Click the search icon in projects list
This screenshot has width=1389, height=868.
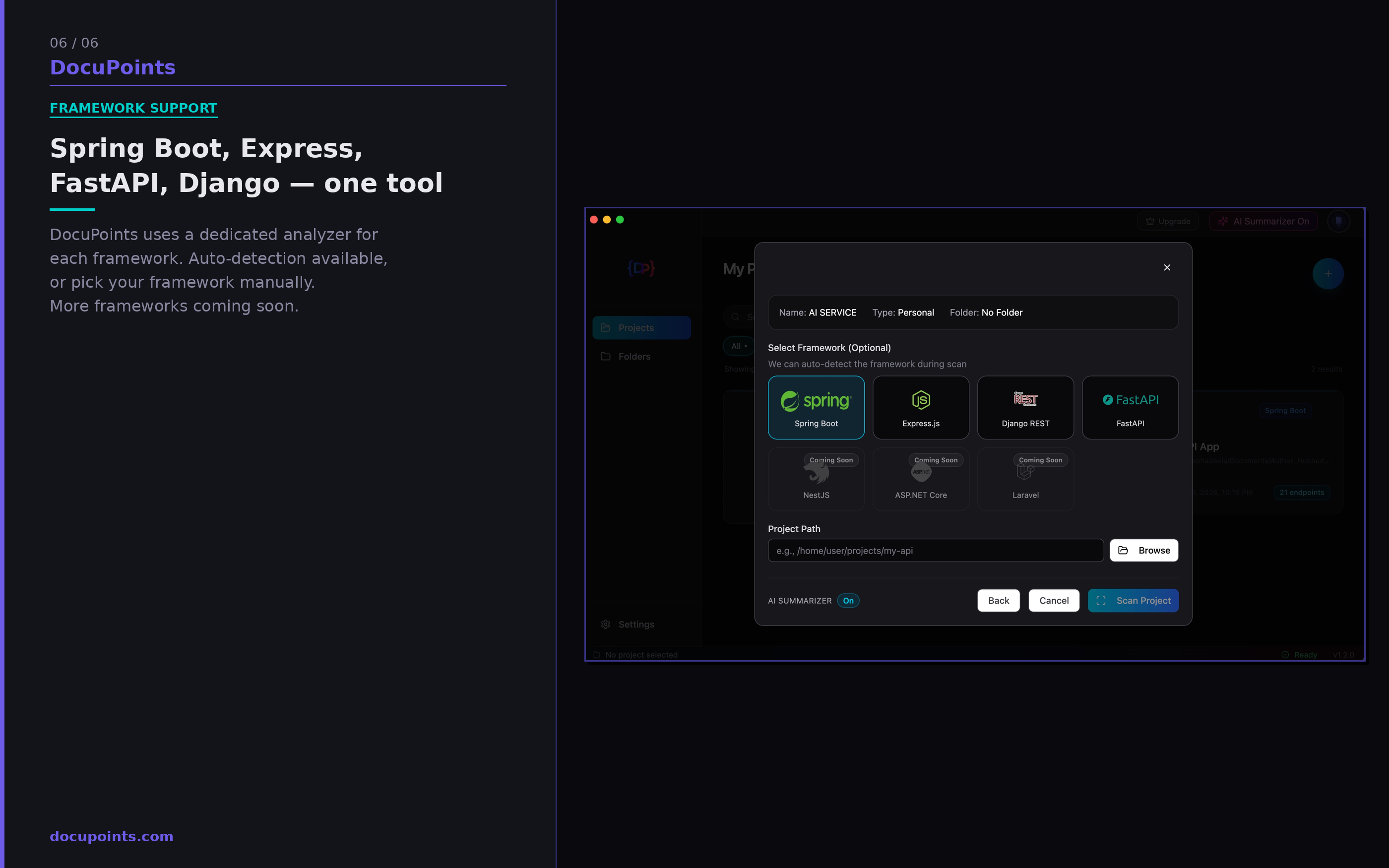click(735, 317)
